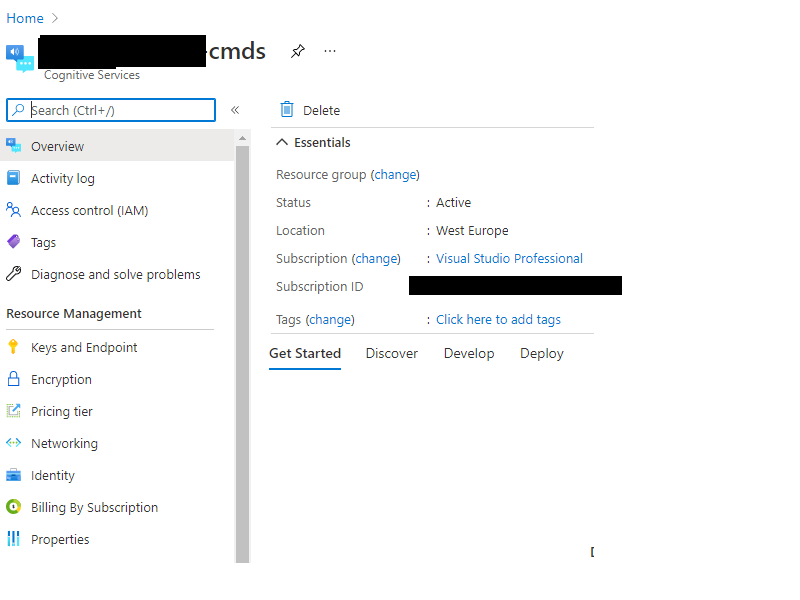The width and height of the screenshot is (800, 600).
Task: Open Diagnose and solve problems
Action: click(x=117, y=274)
